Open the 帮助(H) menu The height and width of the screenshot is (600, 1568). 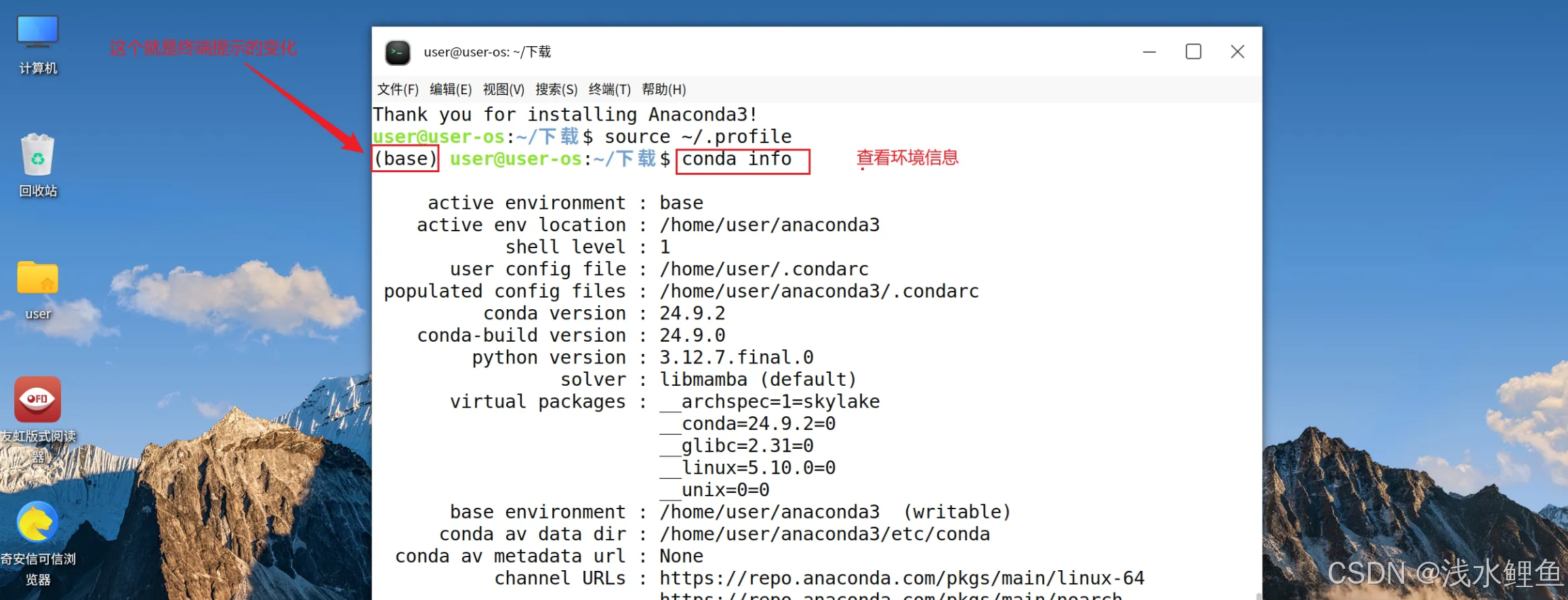pyautogui.click(x=664, y=89)
